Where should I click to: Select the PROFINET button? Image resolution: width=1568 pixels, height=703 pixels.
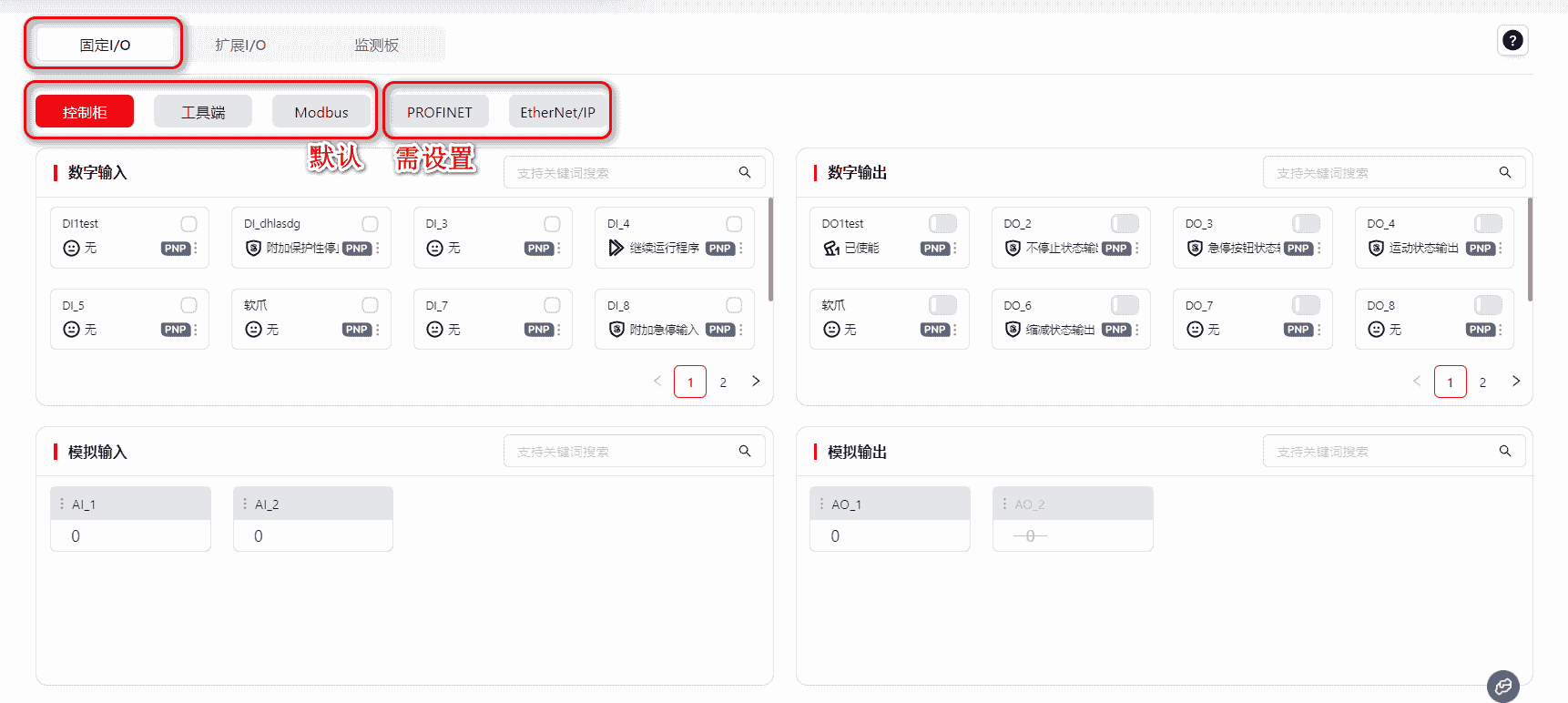(x=439, y=112)
